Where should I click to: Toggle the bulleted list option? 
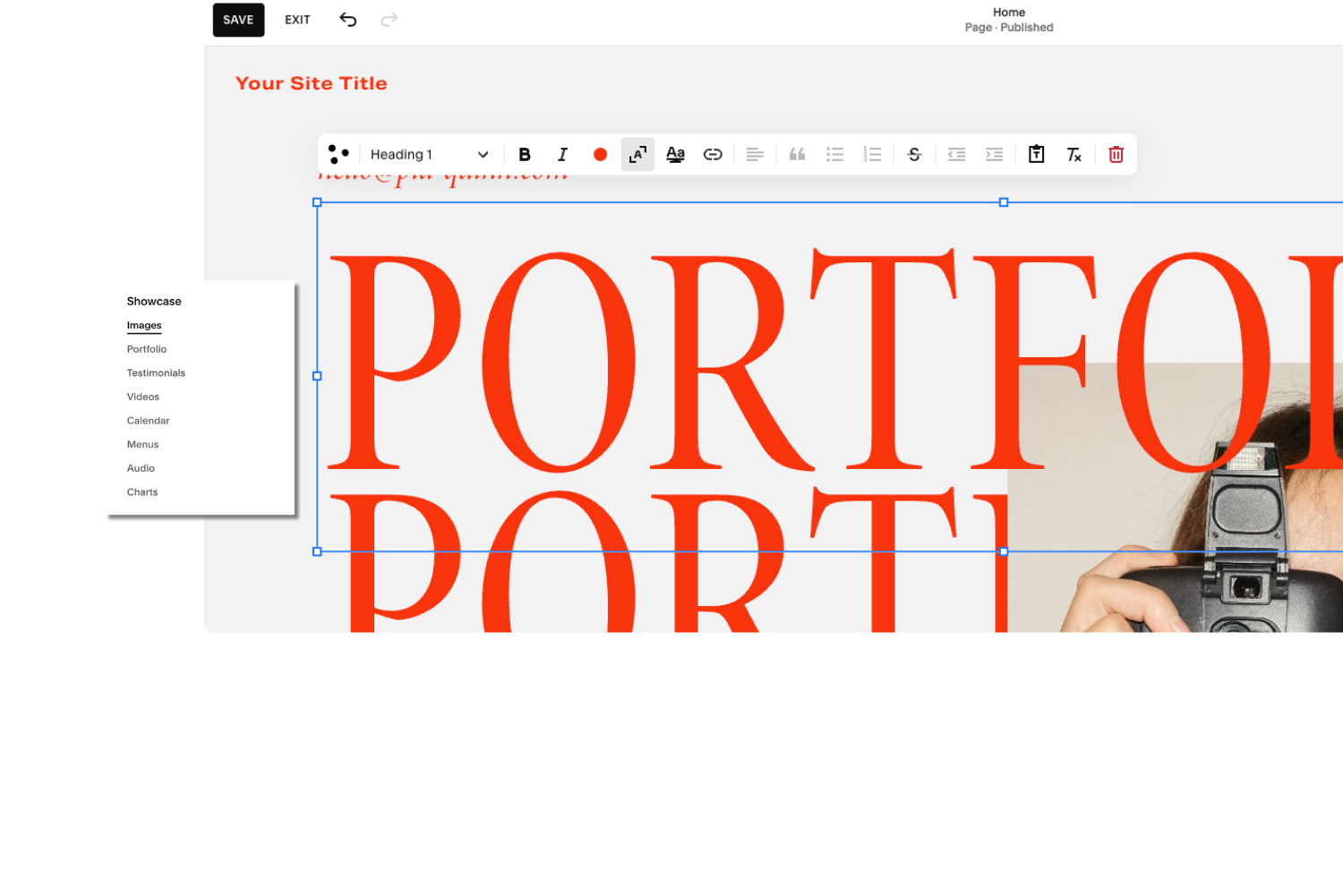click(x=834, y=154)
